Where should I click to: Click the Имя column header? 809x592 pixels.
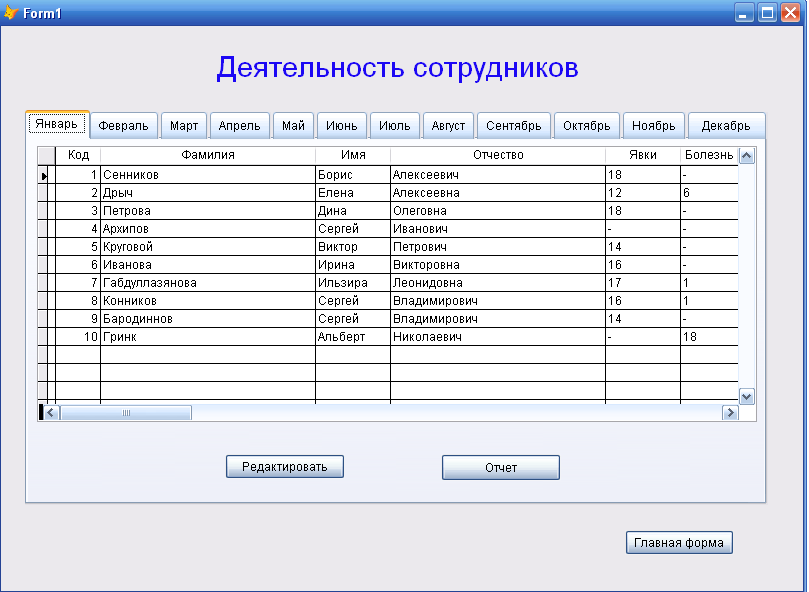pos(353,155)
